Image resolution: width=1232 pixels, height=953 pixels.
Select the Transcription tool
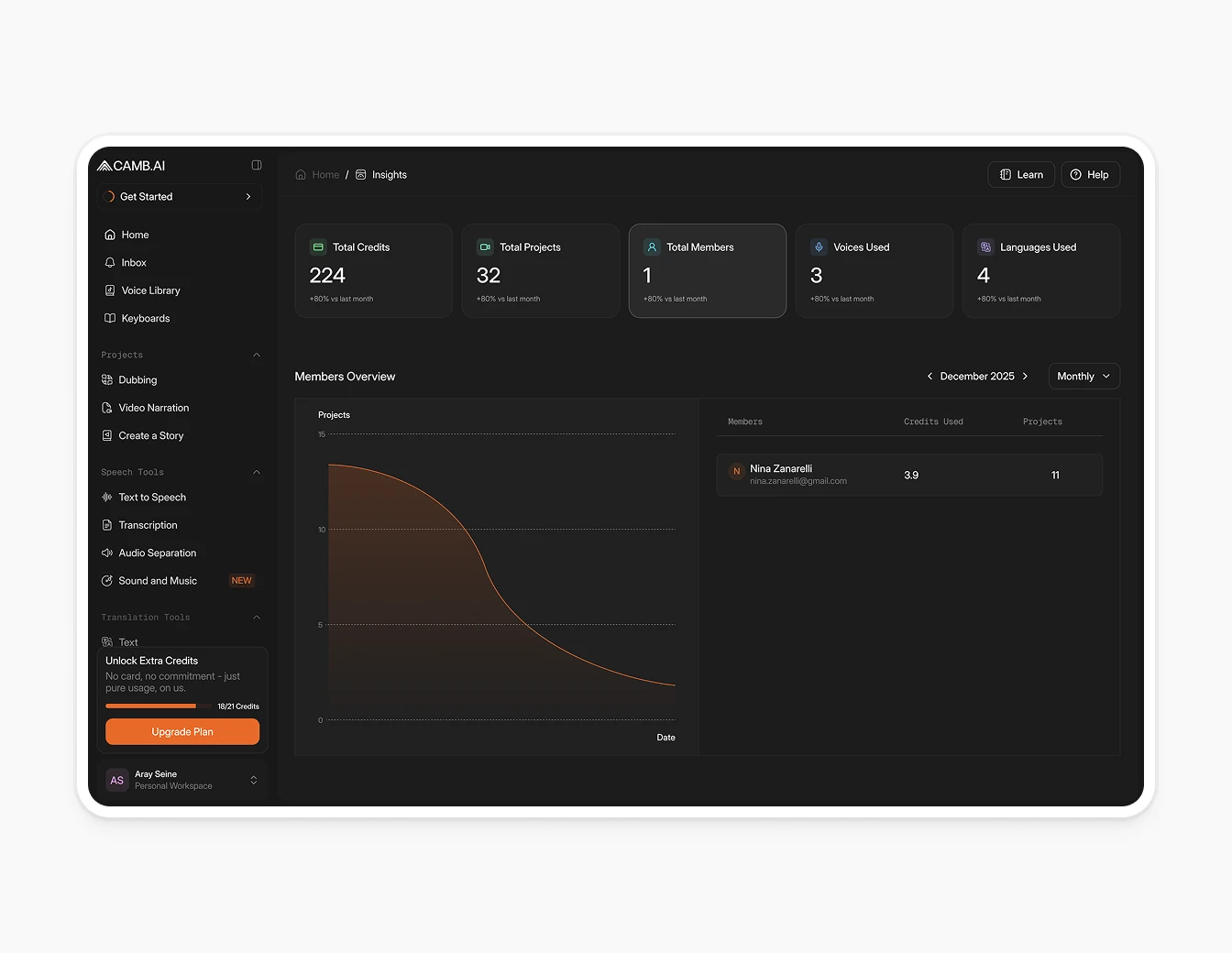point(148,524)
